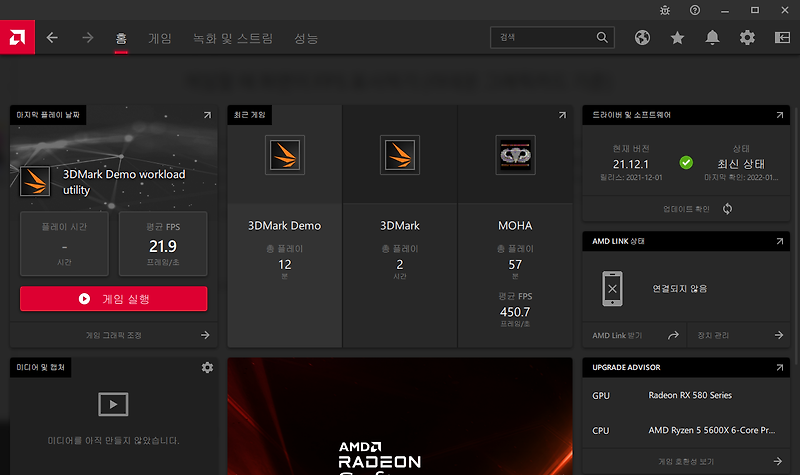Toggle the sidebar panel icon

[782, 37]
